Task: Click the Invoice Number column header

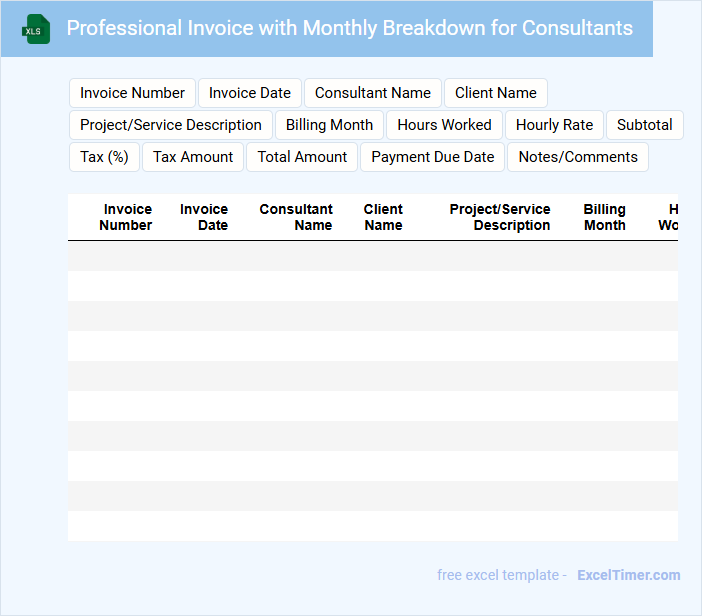Action: click(127, 217)
